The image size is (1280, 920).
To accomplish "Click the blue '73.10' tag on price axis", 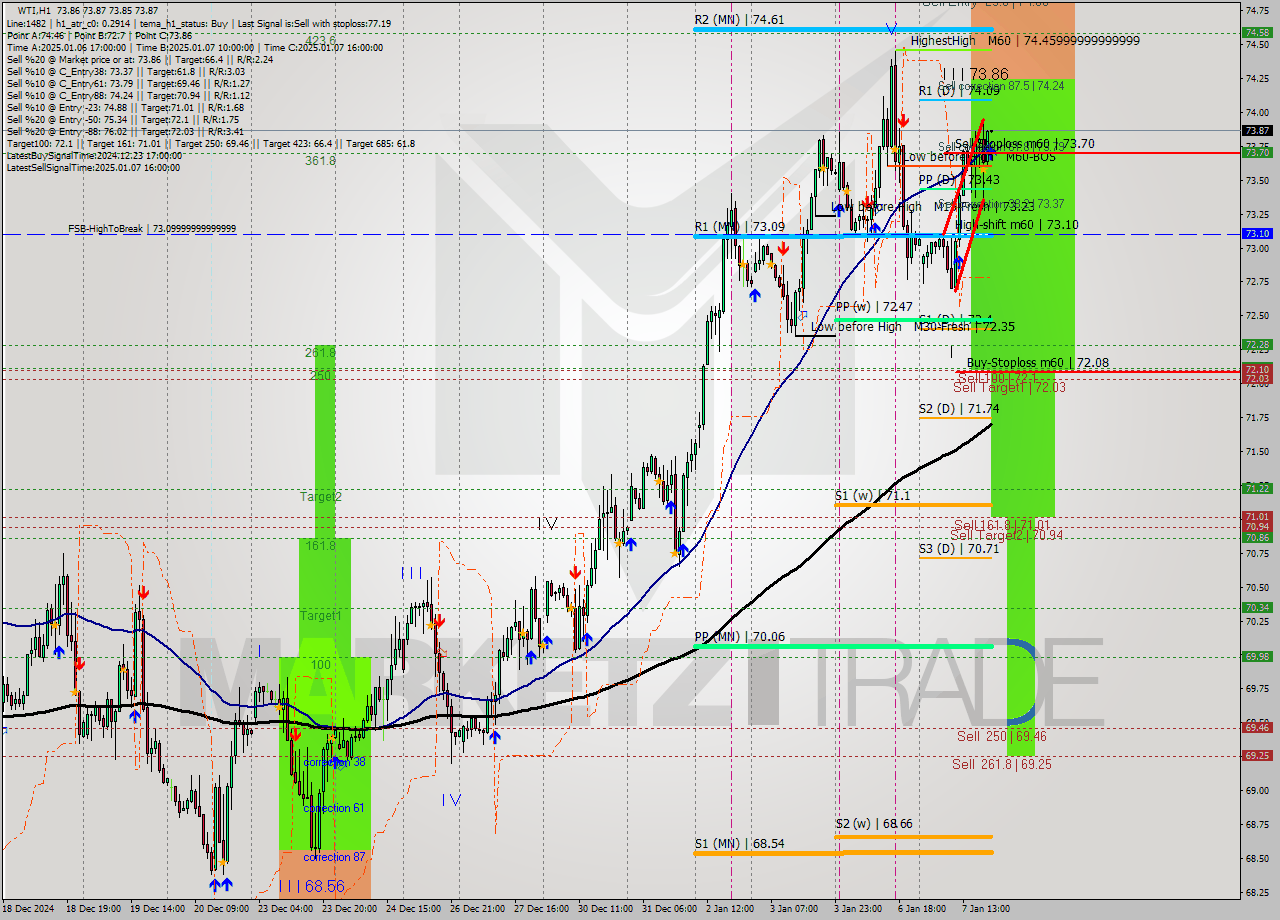I will (x=1257, y=233).
